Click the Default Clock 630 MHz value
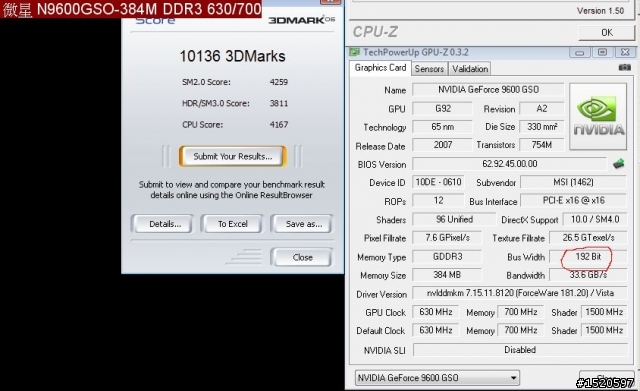640x391 pixels. pos(436,330)
